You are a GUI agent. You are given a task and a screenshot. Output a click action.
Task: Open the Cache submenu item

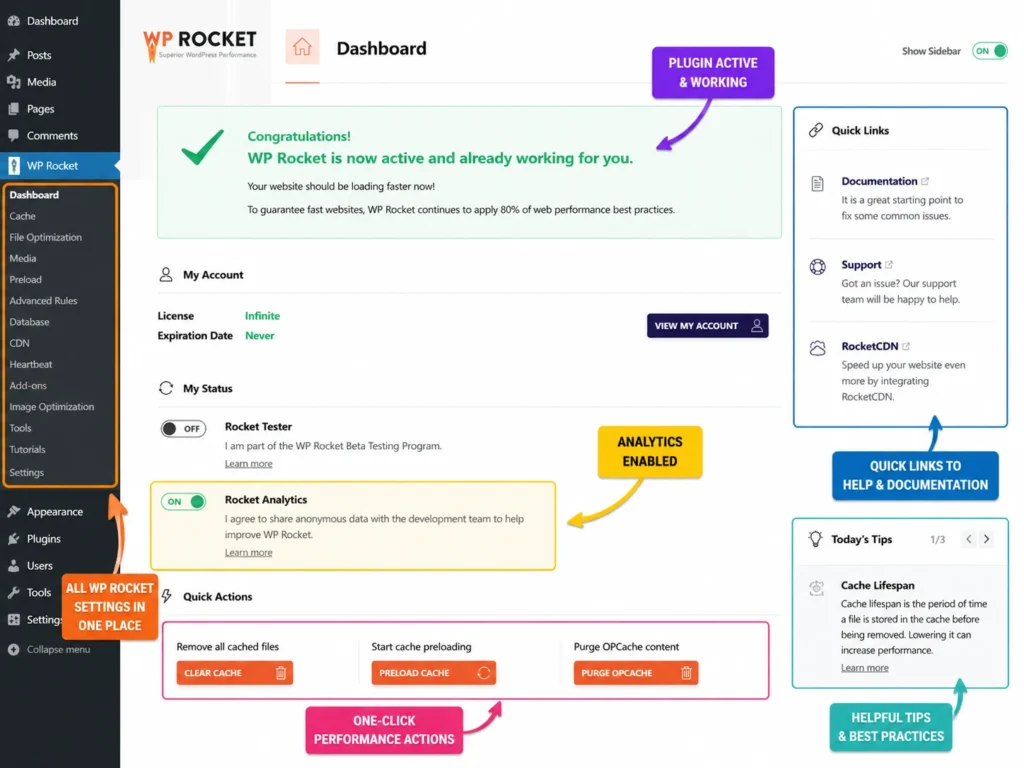pyautogui.click(x=22, y=216)
